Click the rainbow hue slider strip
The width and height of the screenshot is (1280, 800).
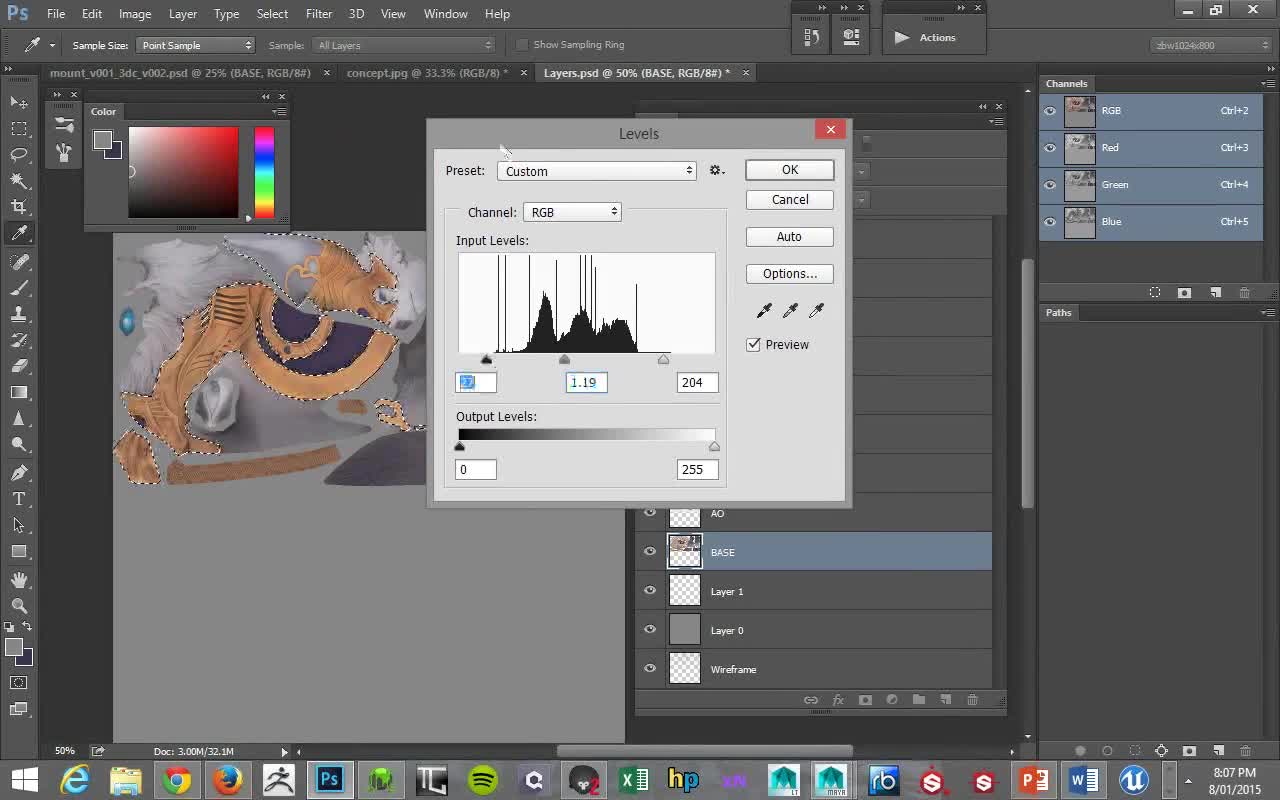tap(264, 172)
